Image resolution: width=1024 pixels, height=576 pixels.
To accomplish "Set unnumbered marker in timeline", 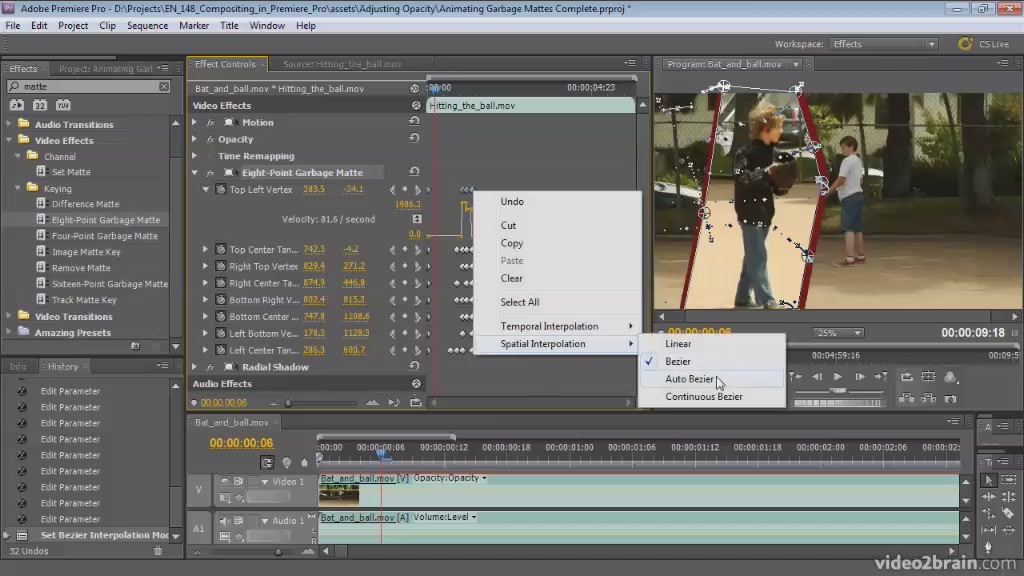I will pyautogui.click(x=304, y=462).
